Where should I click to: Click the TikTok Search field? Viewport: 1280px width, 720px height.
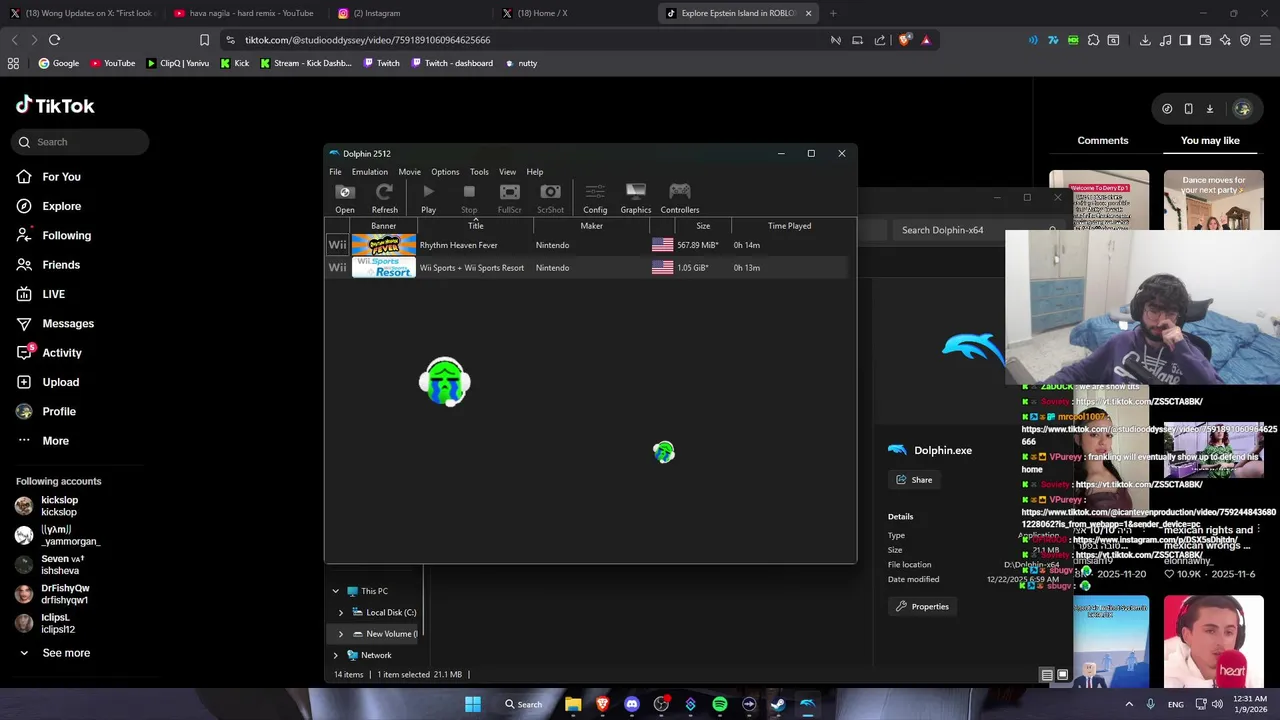click(82, 142)
